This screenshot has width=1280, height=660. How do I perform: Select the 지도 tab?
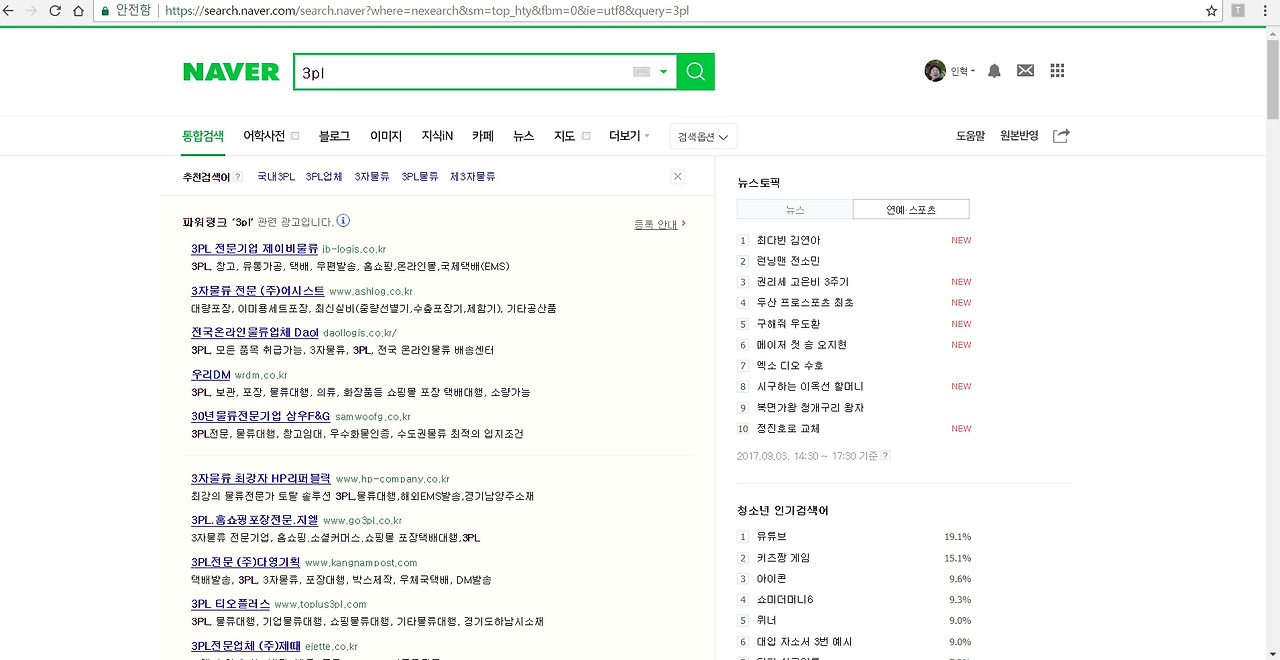click(564, 136)
